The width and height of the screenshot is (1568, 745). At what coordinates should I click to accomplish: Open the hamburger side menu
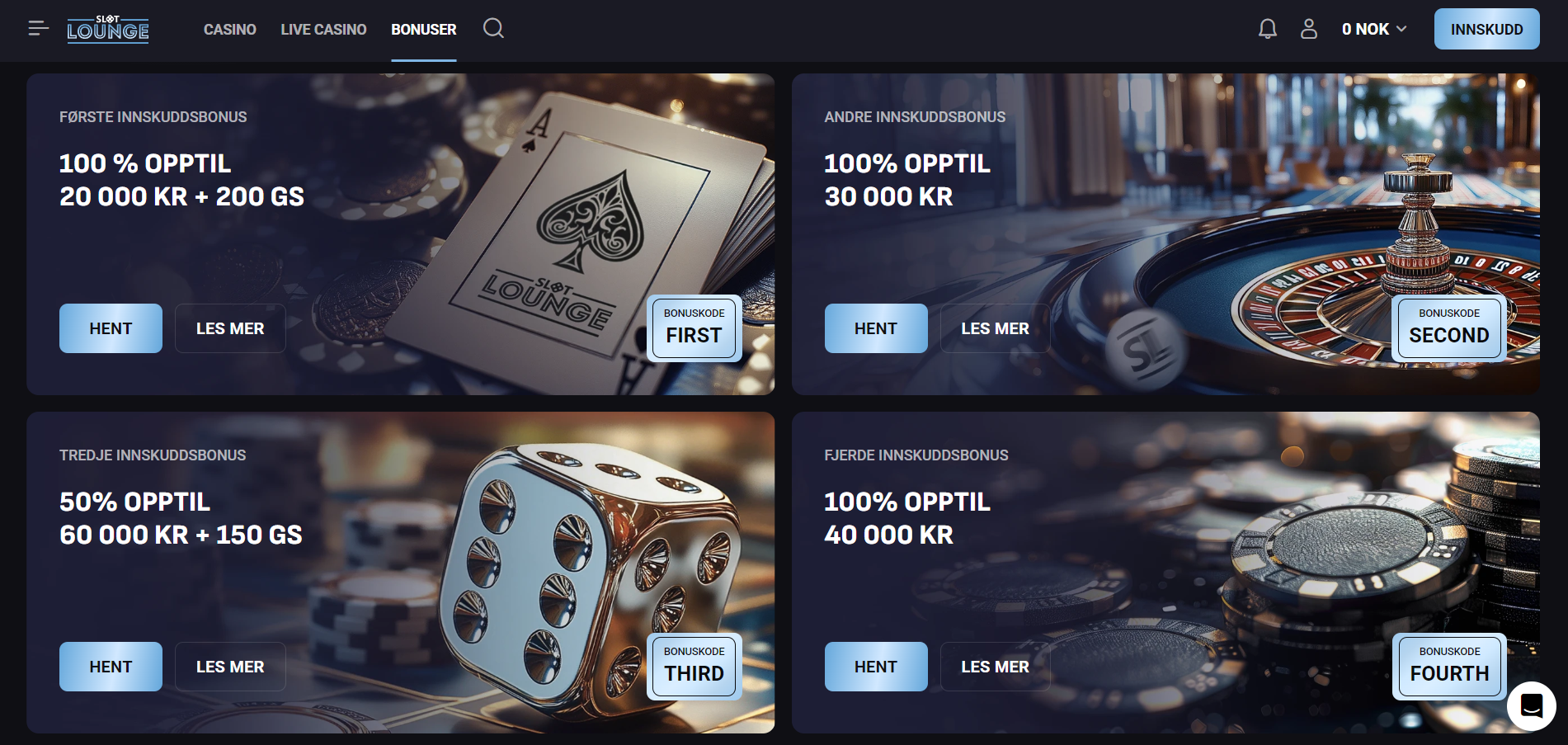(38, 29)
